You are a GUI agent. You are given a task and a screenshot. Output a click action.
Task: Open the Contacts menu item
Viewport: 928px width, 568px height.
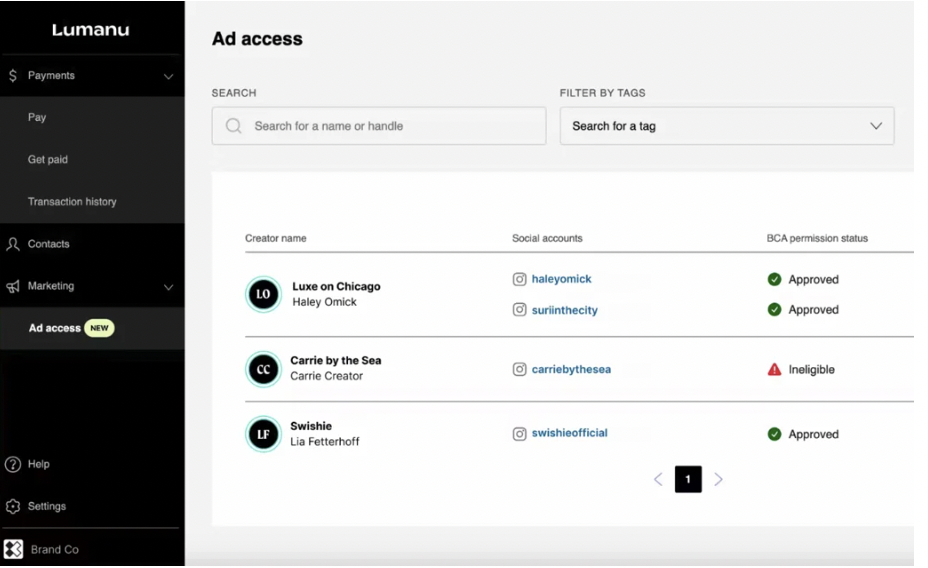(x=48, y=244)
